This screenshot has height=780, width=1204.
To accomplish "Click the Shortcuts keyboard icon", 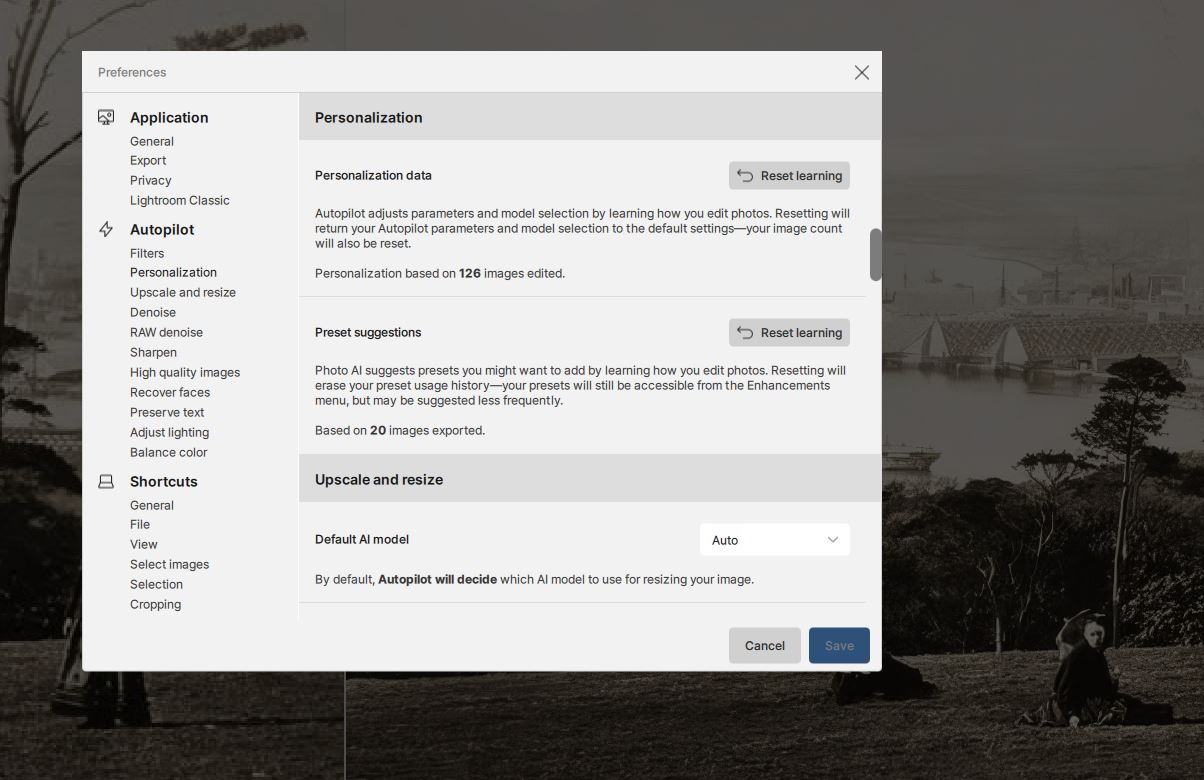I will (106, 481).
